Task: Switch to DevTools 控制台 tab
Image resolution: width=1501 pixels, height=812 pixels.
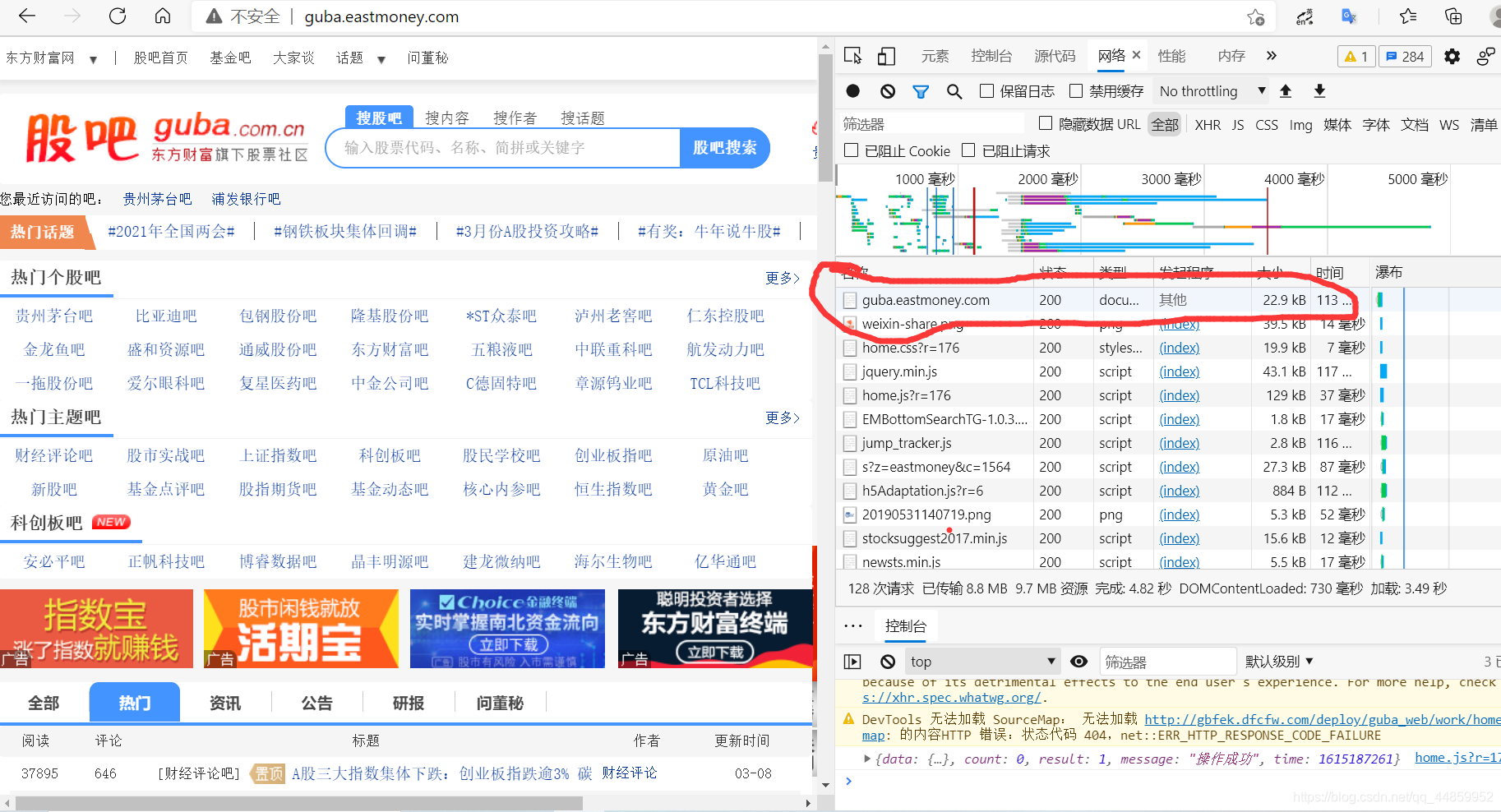Action: click(991, 56)
